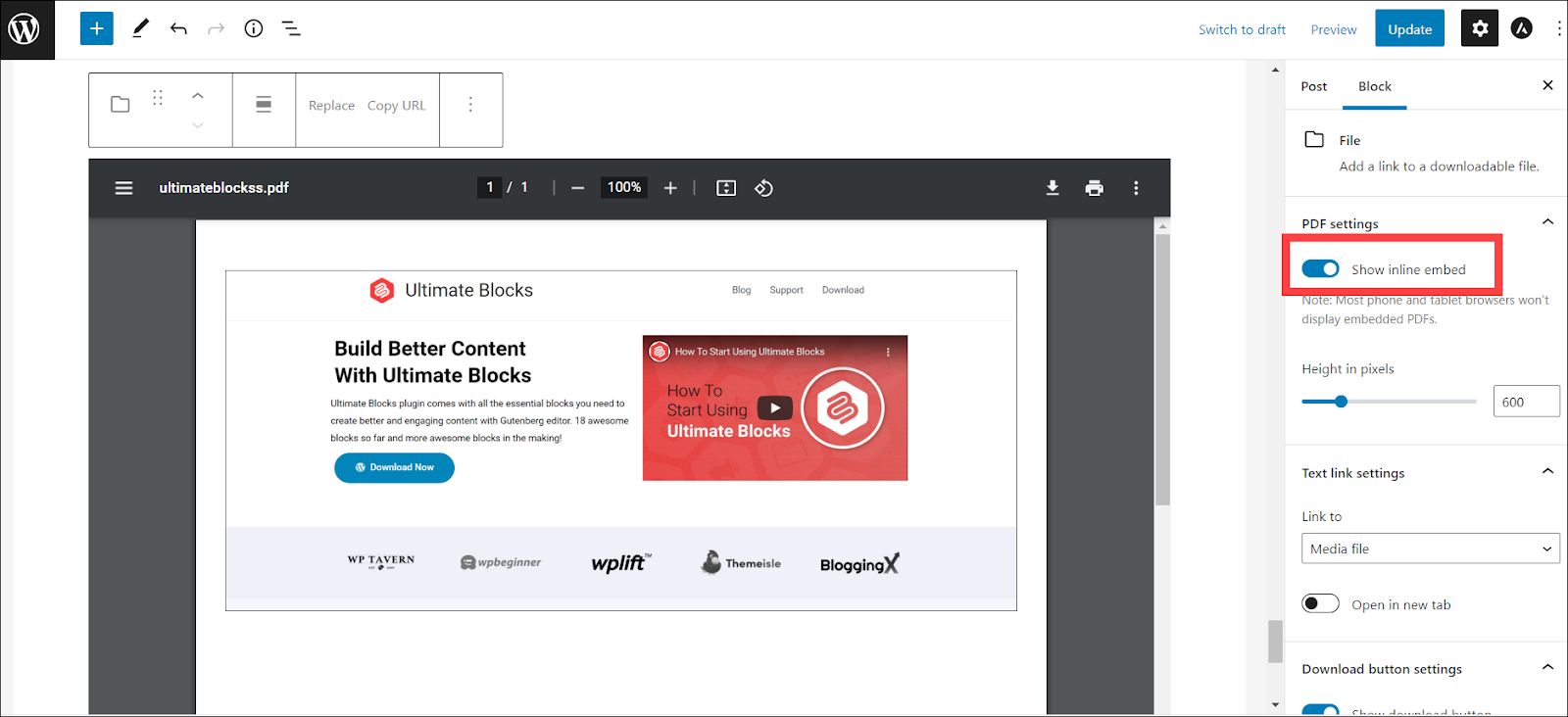The width and height of the screenshot is (1568, 717).
Task: Click the blue add block inserter button
Action: coord(97,28)
